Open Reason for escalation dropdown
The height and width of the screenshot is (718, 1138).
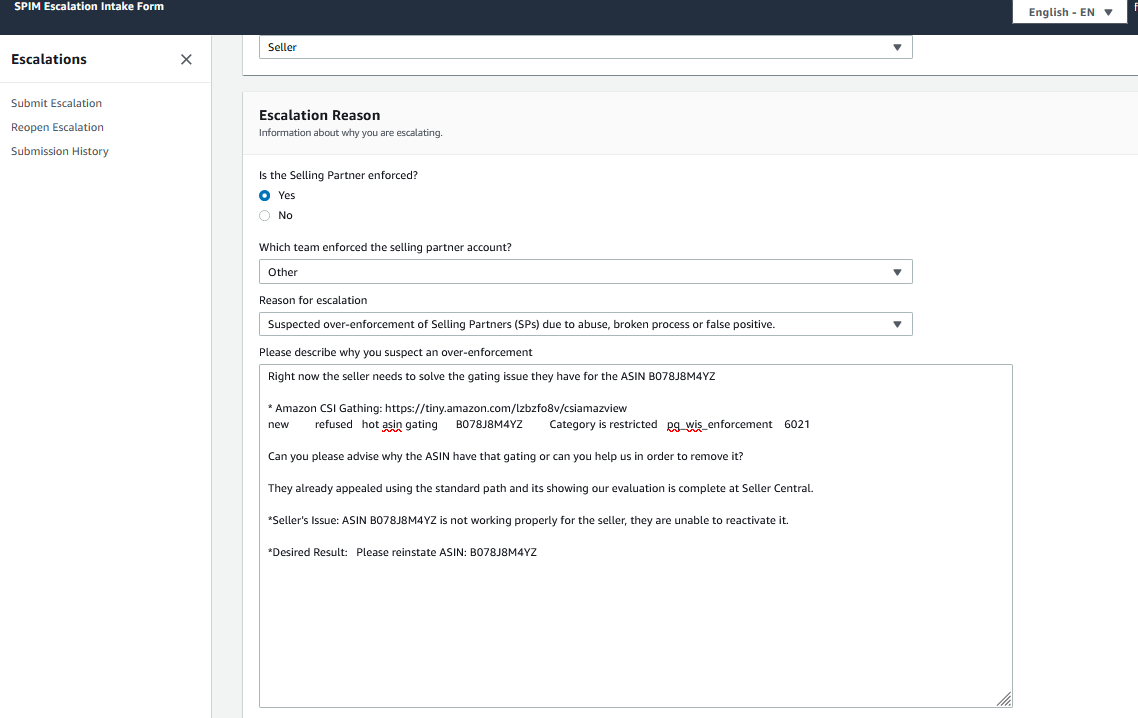point(585,324)
